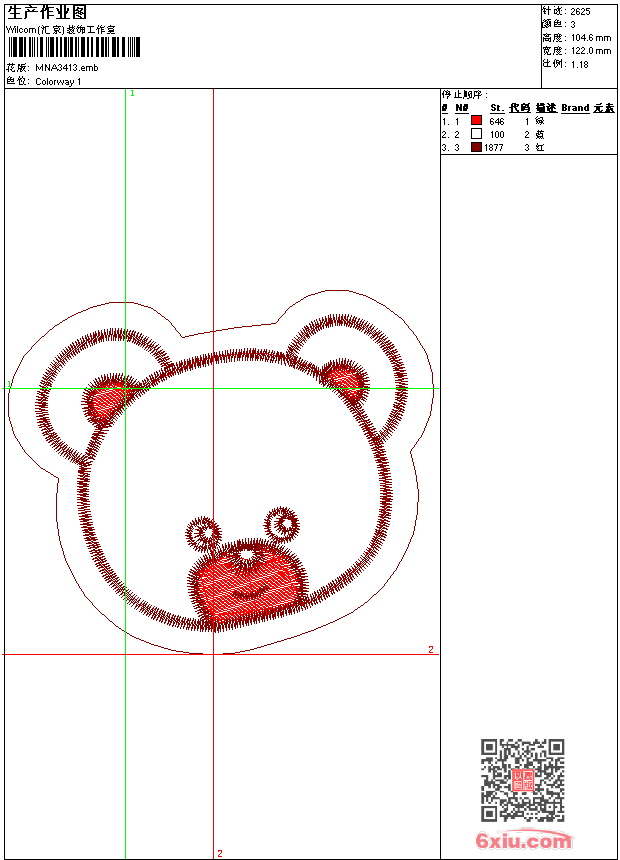Click the stitch count value 2625

pyautogui.click(x=580, y=11)
